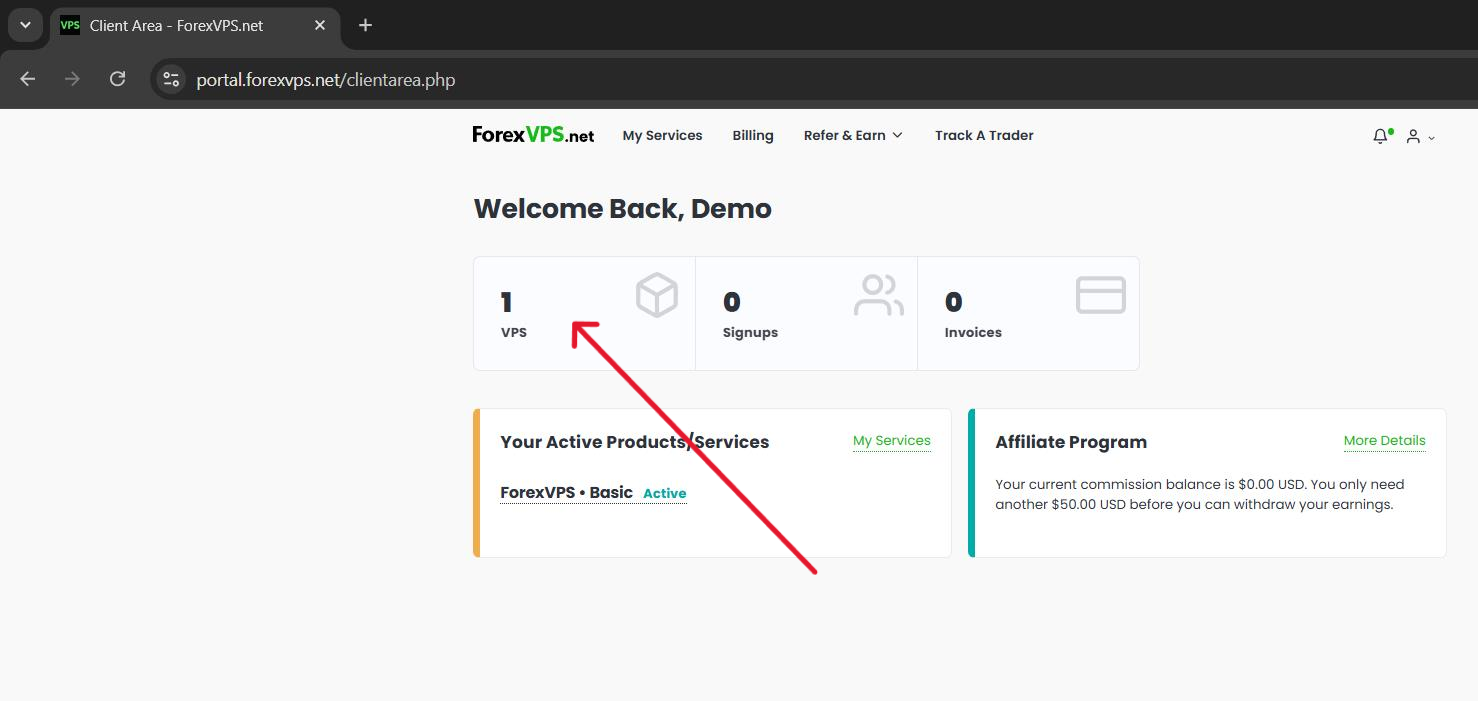The height and width of the screenshot is (701, 1478).
Task: Expand the account menu chevron
Action: (1431, 138)
